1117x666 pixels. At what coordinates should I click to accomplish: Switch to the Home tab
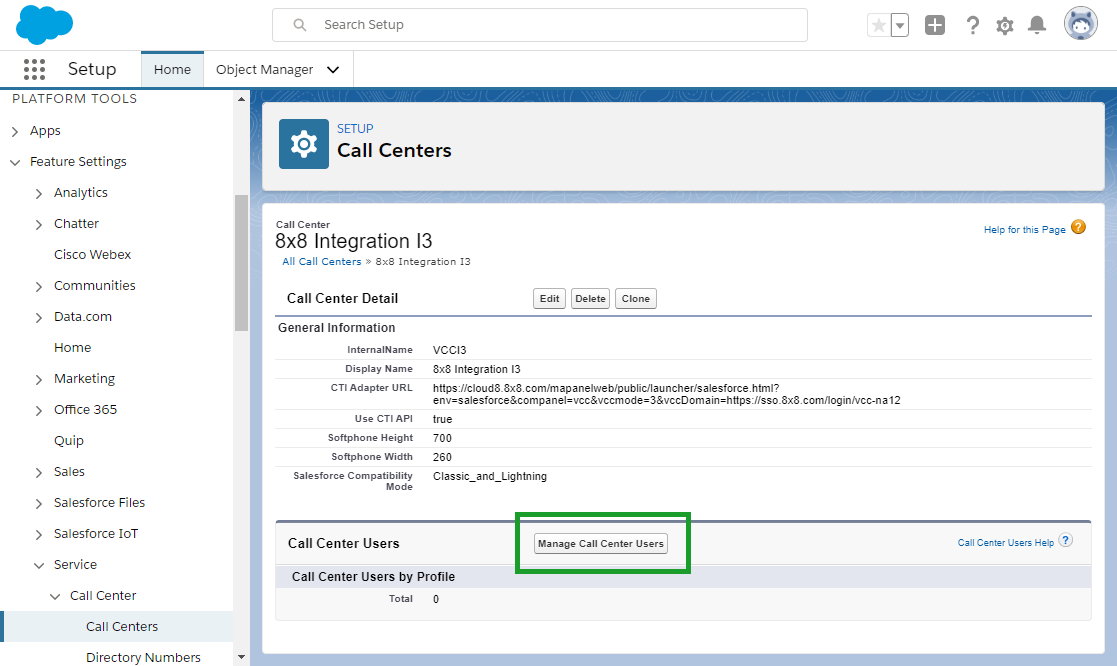click(x=172, y=70)
